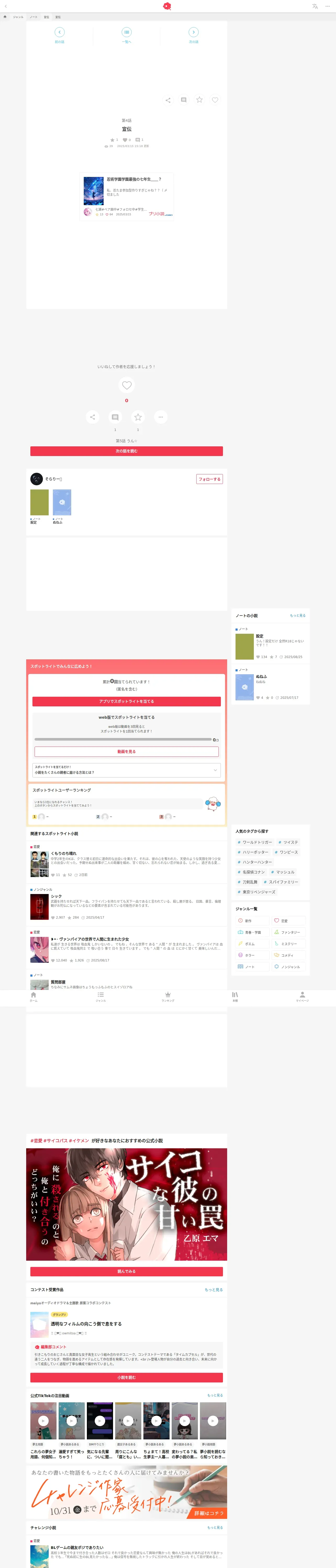Go to previous episode (前の話)
Viewport: 336px width, 1568px height.
pyautogui.click(x=59, y=35)
